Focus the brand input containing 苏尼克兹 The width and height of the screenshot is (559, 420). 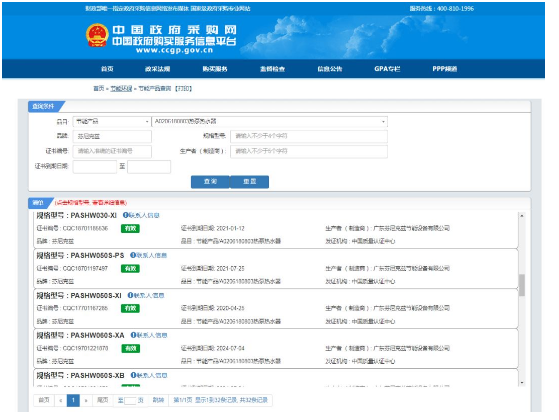112,137
